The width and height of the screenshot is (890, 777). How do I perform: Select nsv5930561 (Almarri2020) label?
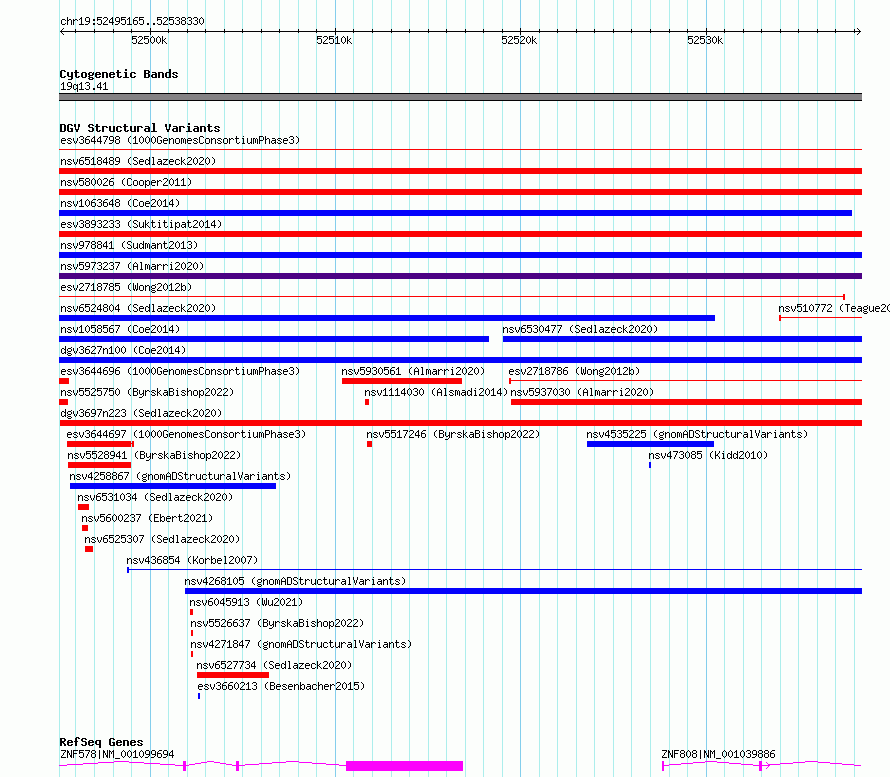[413, 371]
